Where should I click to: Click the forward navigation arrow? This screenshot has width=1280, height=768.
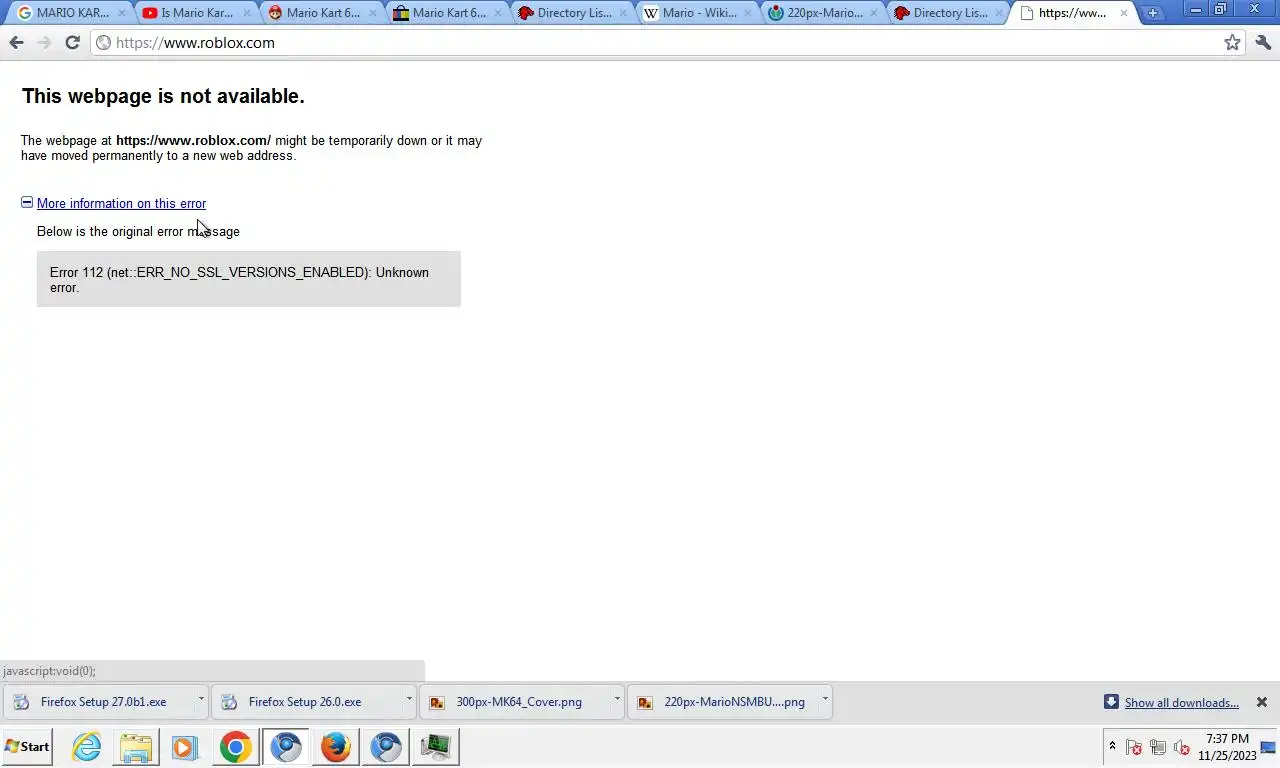(x=44, y=42)
